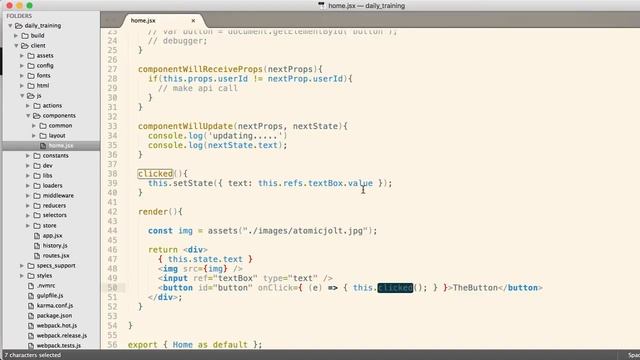640x360 pixels.
Task: Collapse the client folder arrow
Action: click(16, 46)
